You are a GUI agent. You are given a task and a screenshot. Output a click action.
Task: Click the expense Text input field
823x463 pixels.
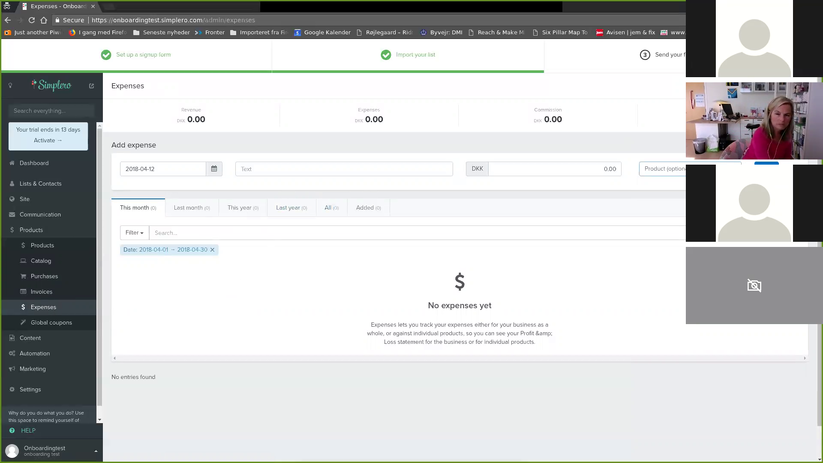(x=344, y=169)
